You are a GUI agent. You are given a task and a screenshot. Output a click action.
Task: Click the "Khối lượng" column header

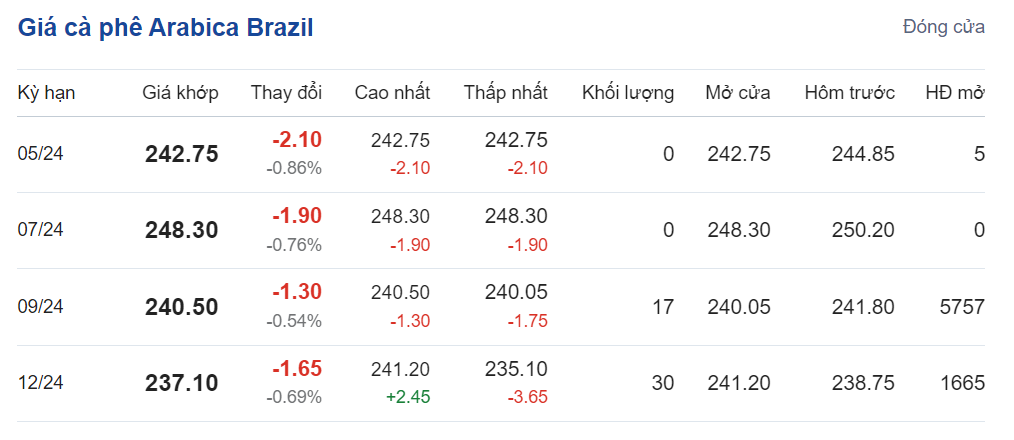coord(627,93)
